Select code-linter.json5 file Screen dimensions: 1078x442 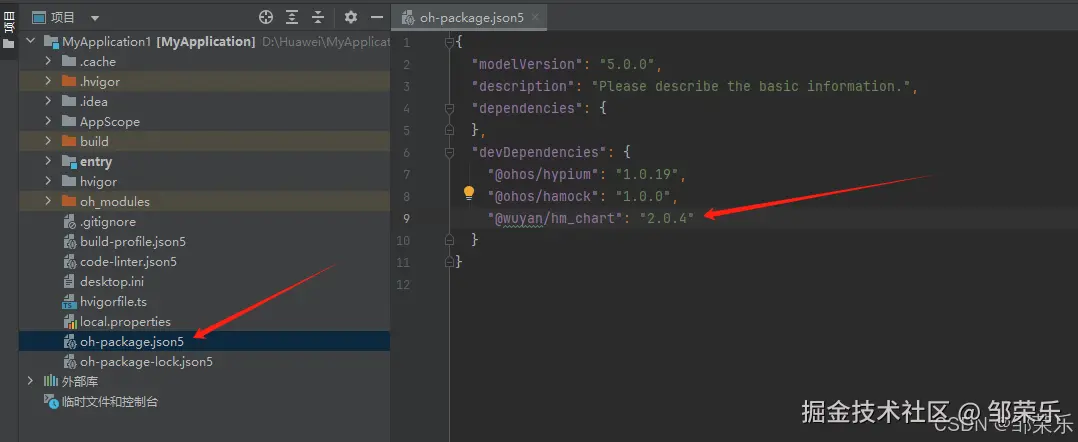129,261
